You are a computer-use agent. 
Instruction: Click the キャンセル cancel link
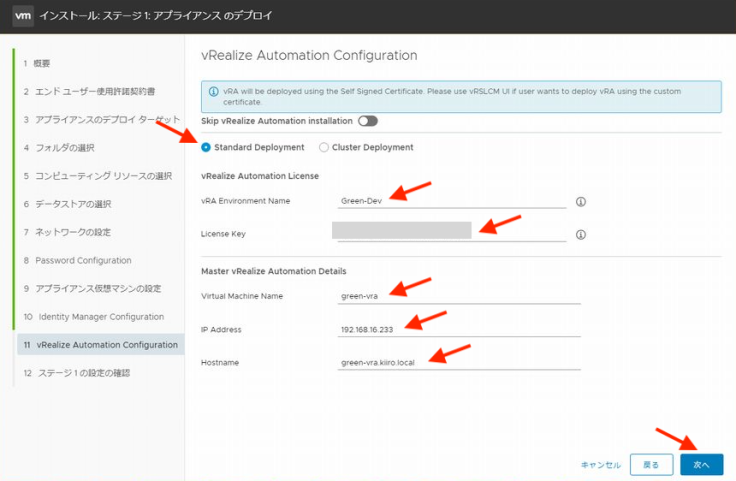601,465
